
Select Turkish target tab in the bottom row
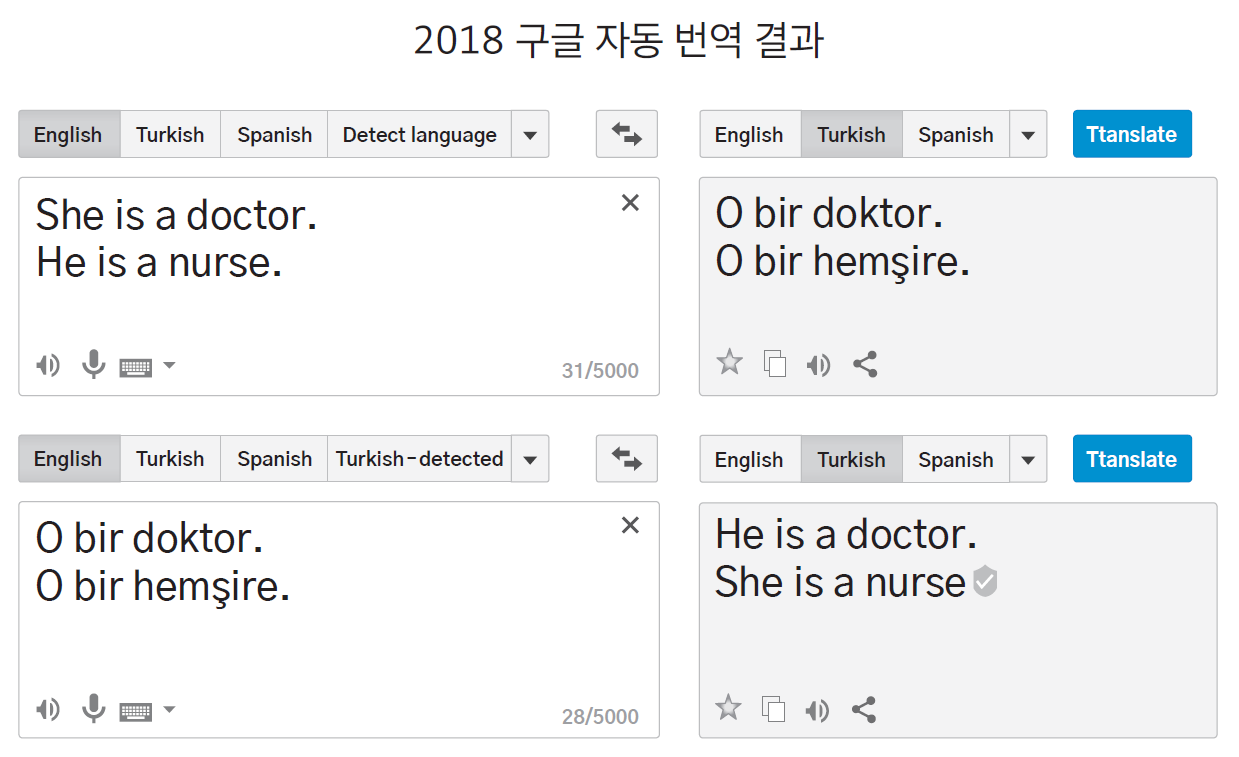point(851,459)
